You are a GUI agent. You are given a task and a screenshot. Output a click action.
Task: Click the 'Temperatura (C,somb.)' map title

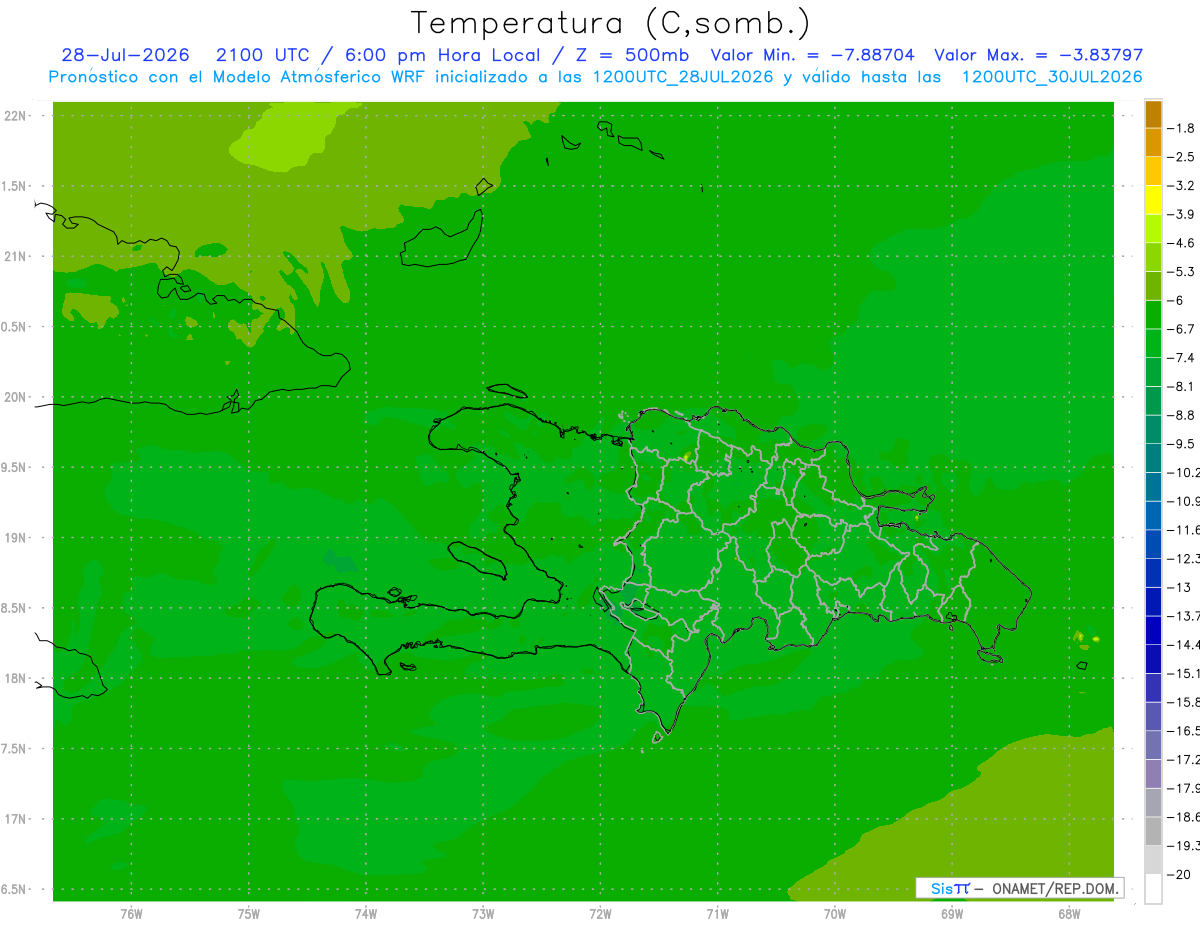pyautogui.click(x=610, y=23)
